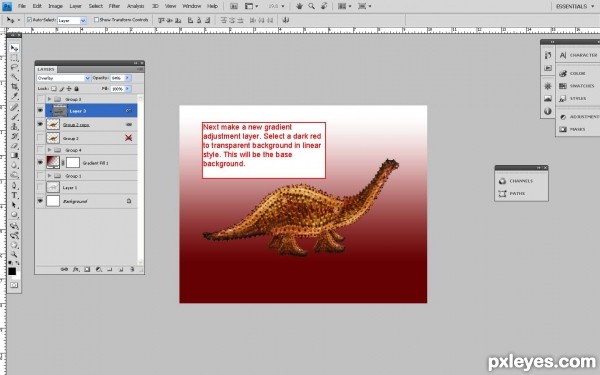Screen dimensions: 600x375
Task: Hide the Background layer
Action: [x=40, y=201]
